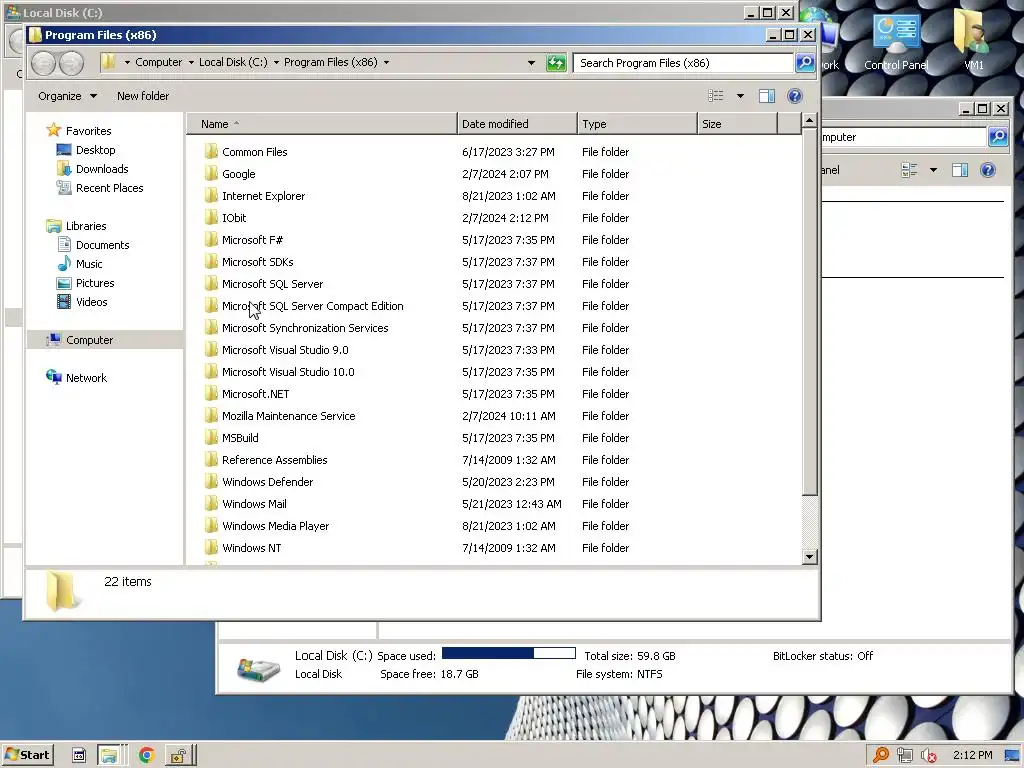Select Network in the navigation pane

86,377
